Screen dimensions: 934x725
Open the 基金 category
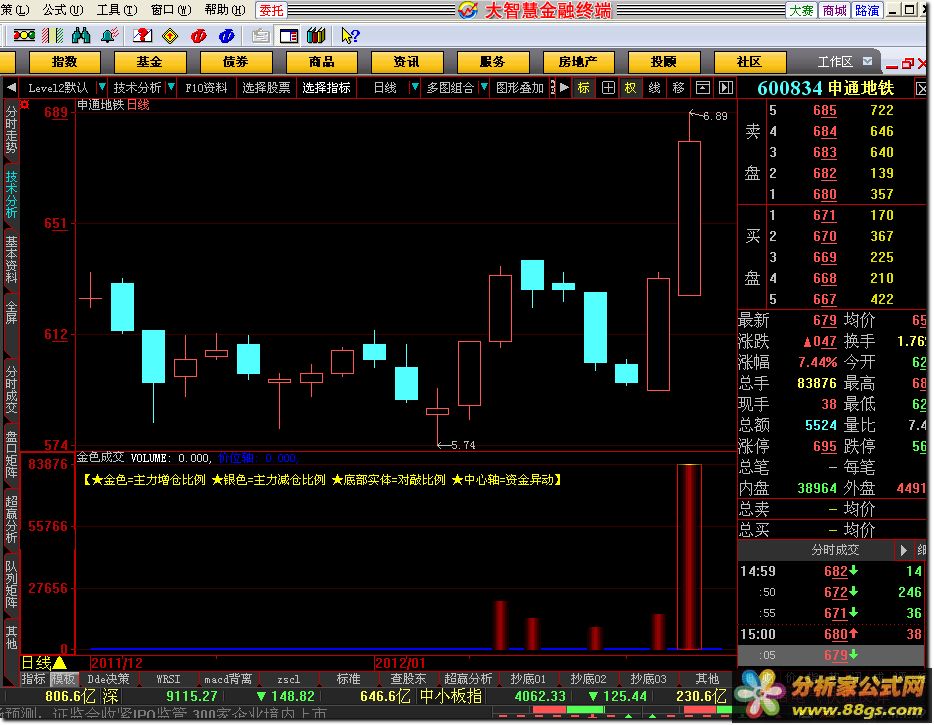[150, 62]
